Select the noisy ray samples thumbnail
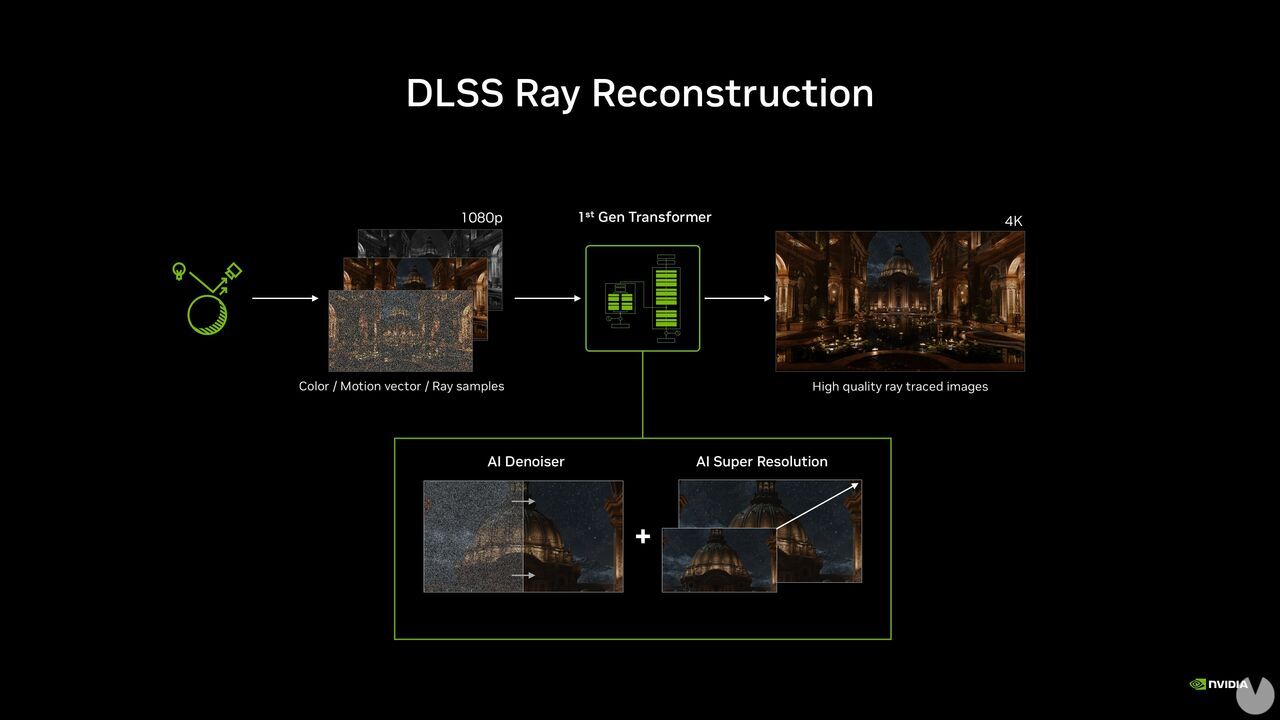This screenshot has width=1280, height=720. click(x=400, y=331)
